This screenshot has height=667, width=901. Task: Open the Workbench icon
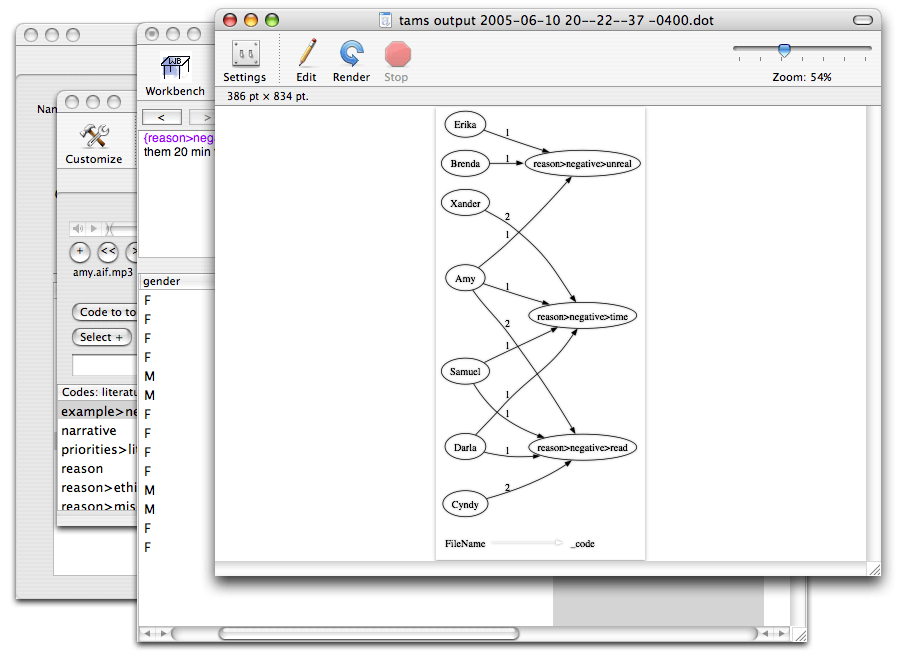[x=175, y=68]
